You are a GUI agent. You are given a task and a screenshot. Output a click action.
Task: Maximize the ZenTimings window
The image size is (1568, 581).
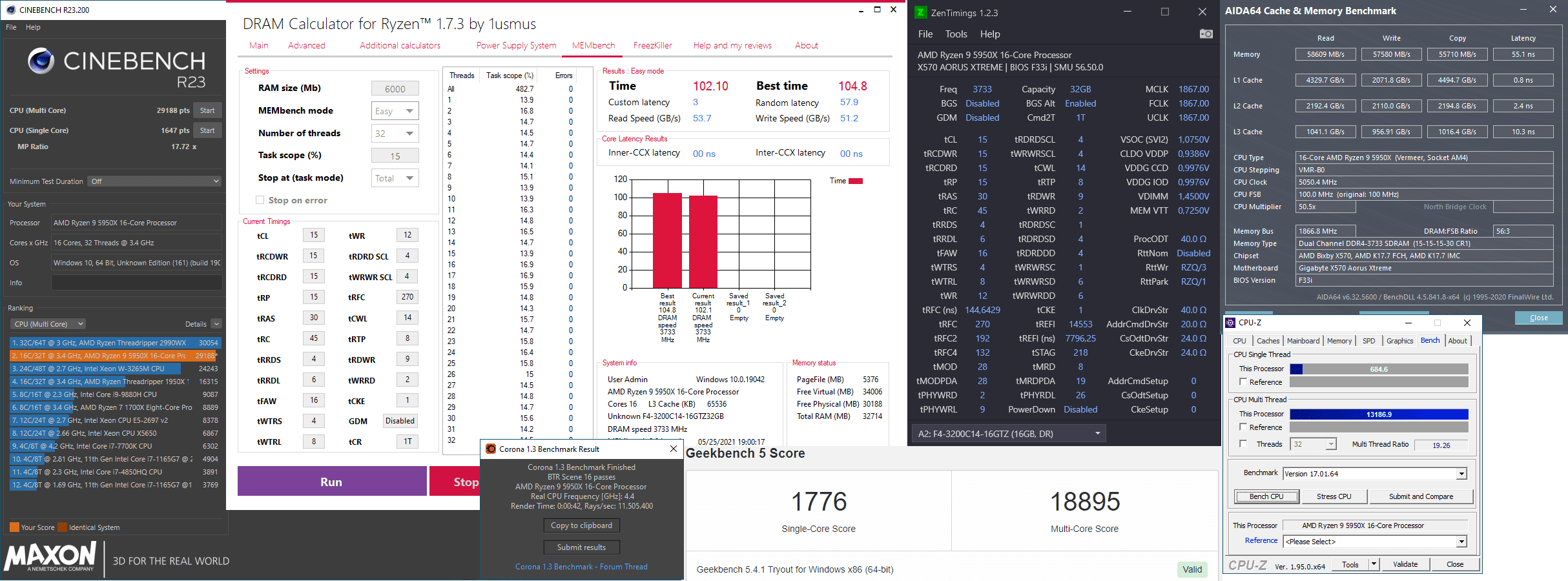[1165, 12]
